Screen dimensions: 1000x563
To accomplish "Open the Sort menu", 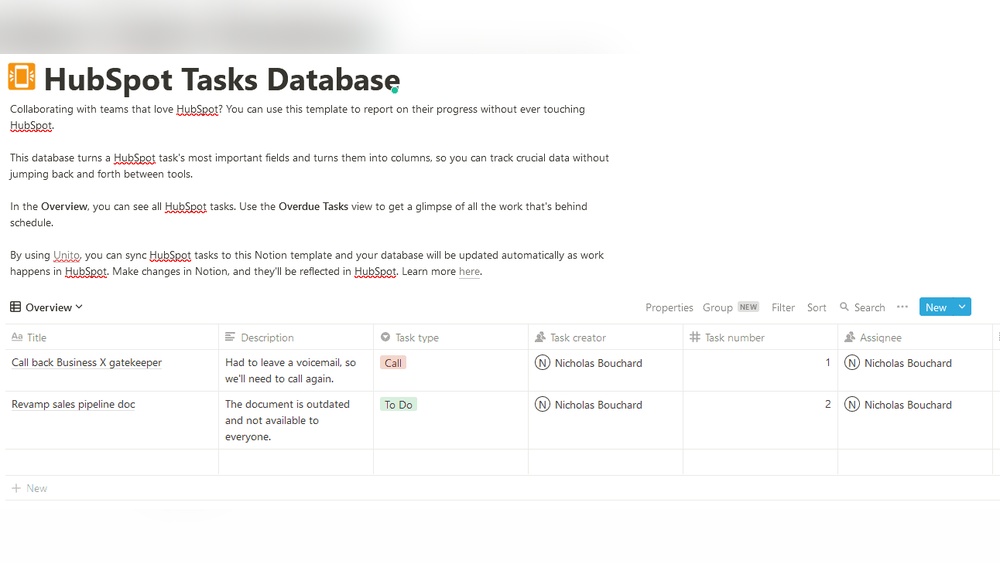I will tap(816, 307).
